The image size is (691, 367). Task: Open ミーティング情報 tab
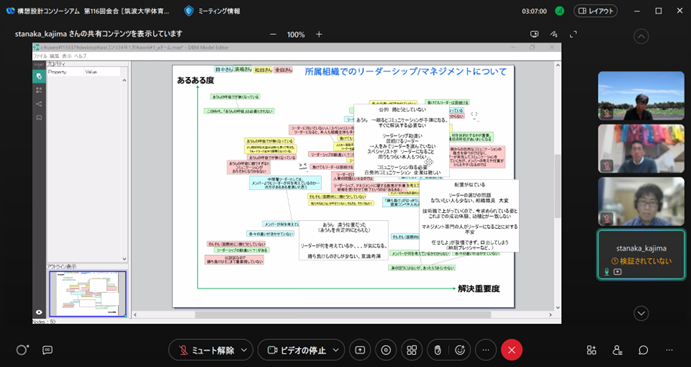pos(212,11)
